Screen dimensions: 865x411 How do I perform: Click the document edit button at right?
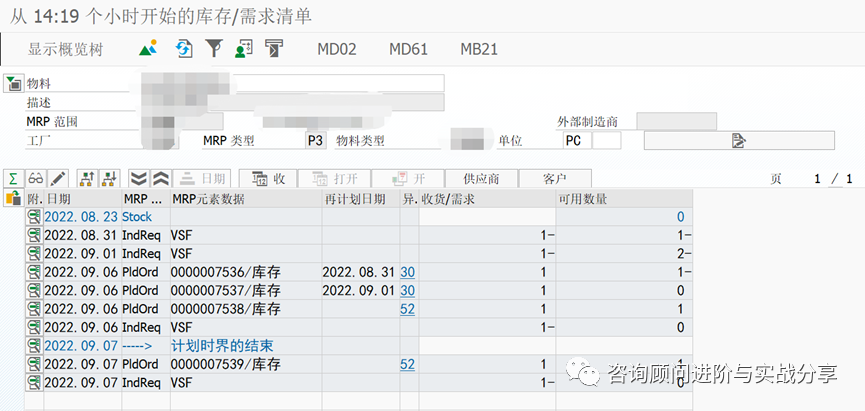click(739, 141)
